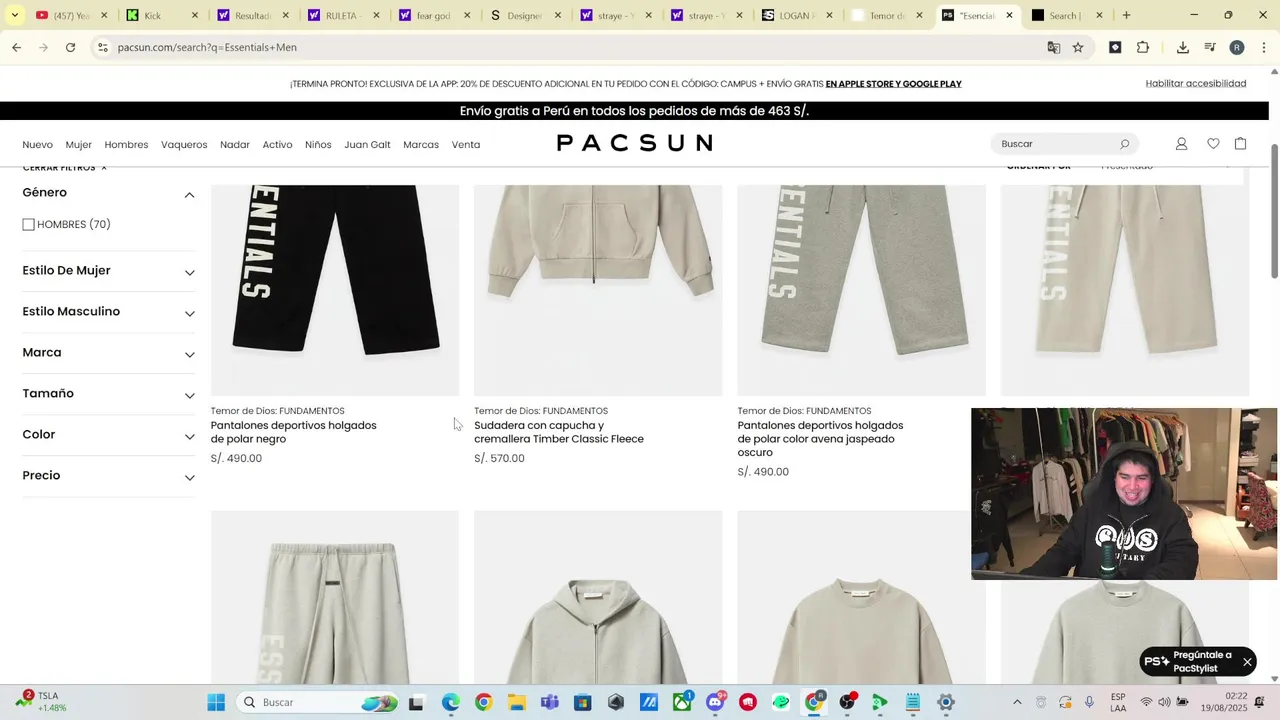
Task: Open File Explorer from taskbar
Action: click(516, 702)
